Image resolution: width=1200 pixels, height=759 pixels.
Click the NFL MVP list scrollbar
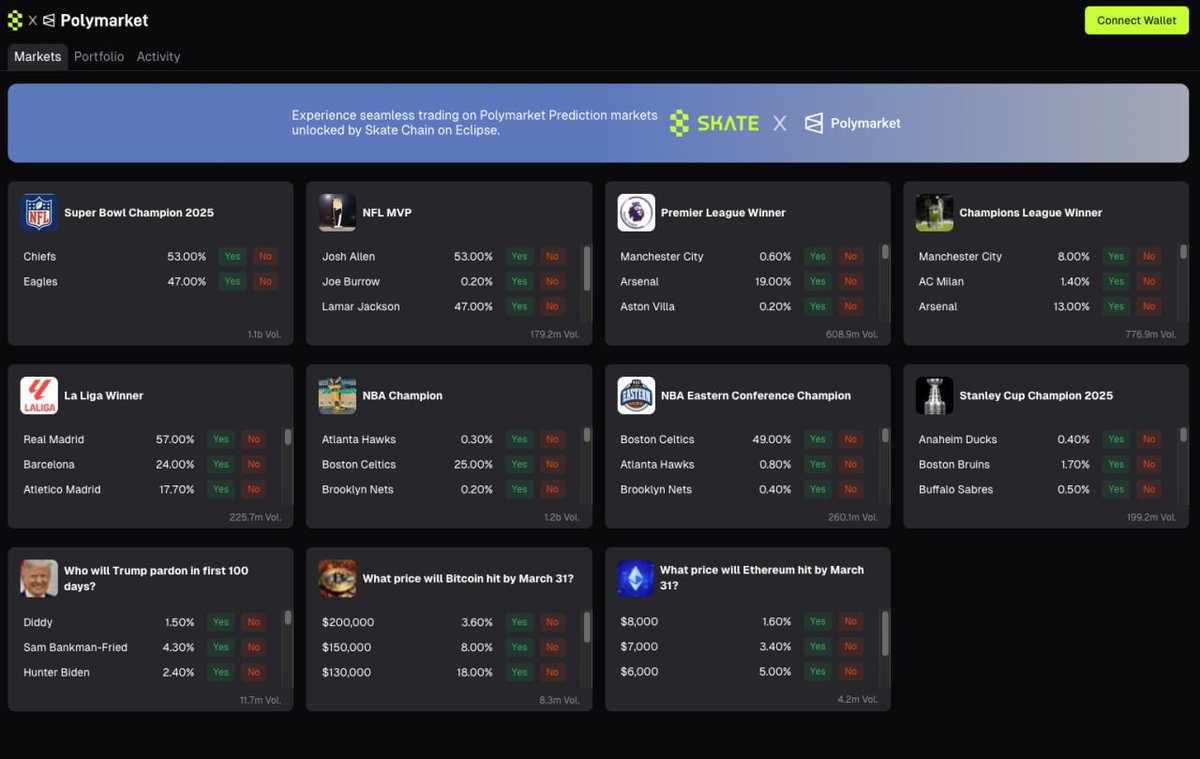(x=587, y=267)
